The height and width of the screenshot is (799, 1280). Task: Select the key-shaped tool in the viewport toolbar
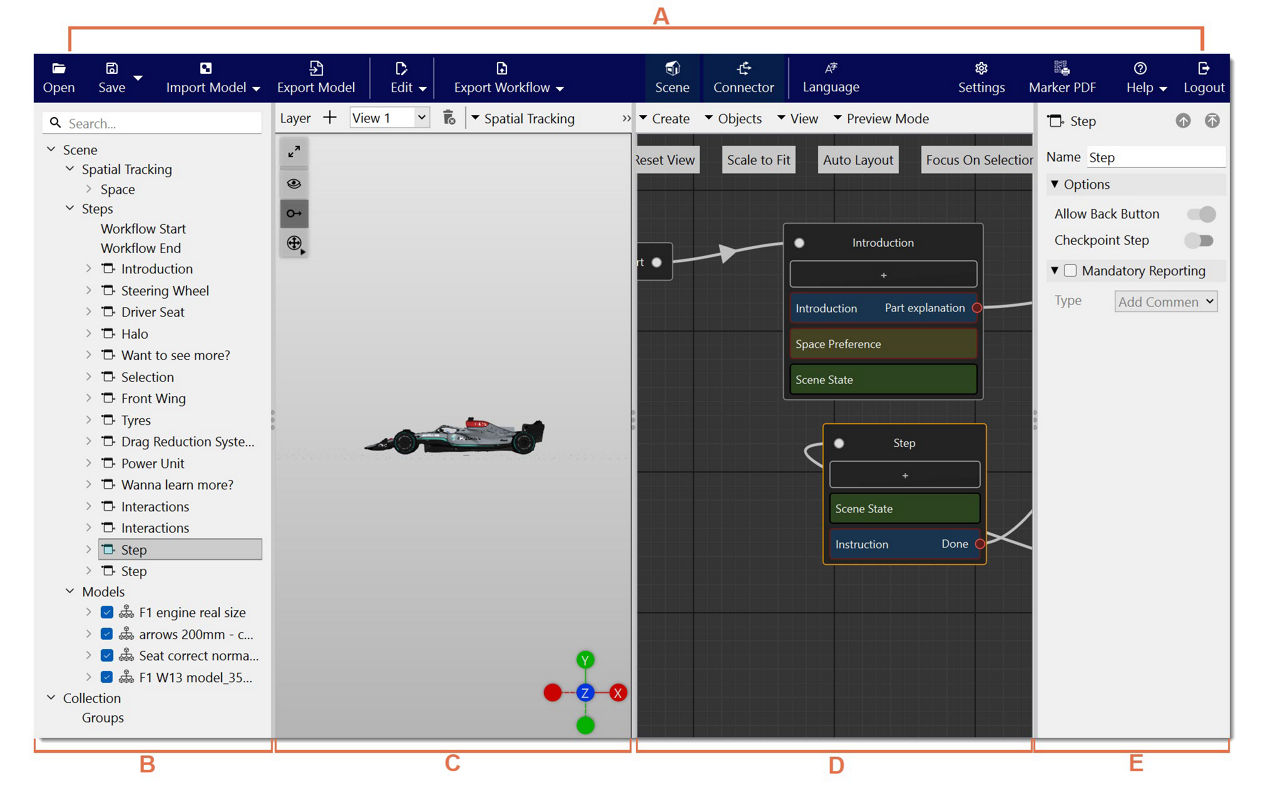[x=294, y=213]
